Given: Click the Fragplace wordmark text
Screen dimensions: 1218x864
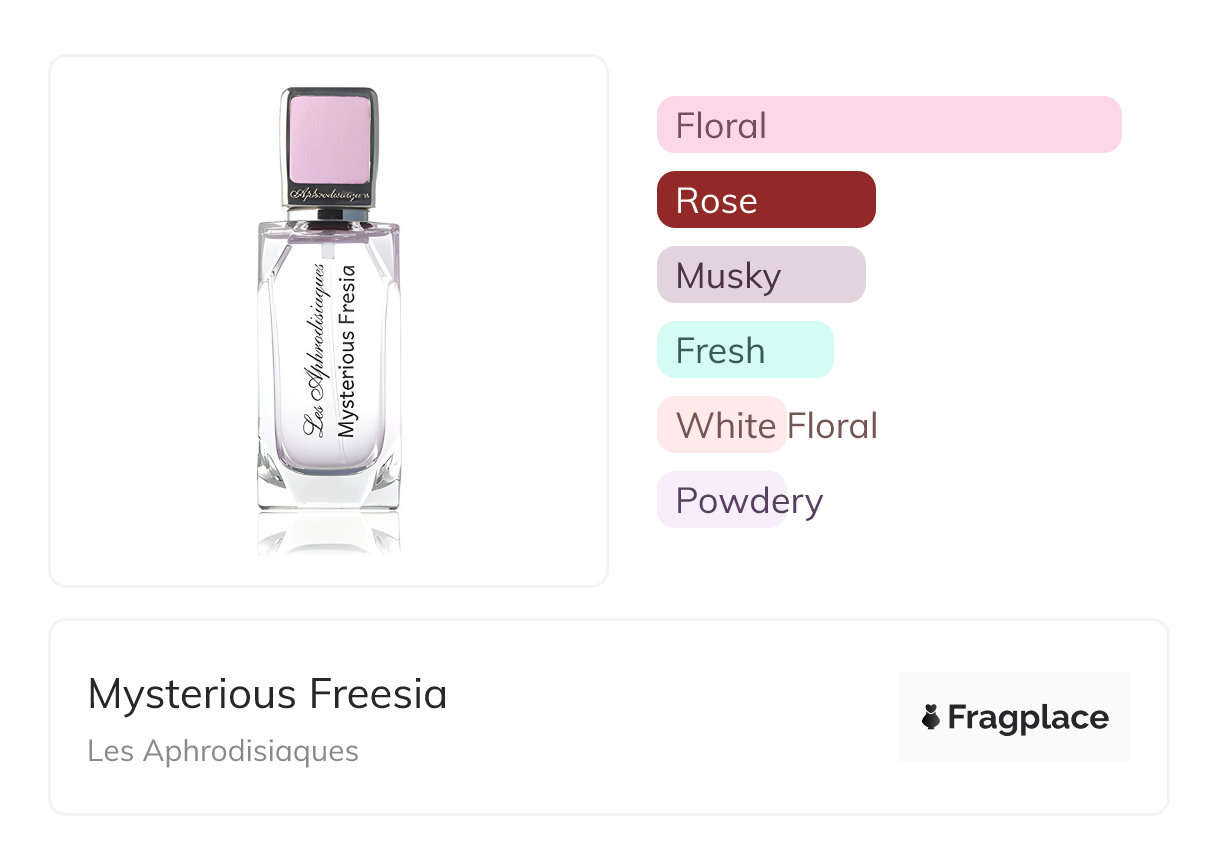Looking at the screenshot, I should (x=1028, y=717).
